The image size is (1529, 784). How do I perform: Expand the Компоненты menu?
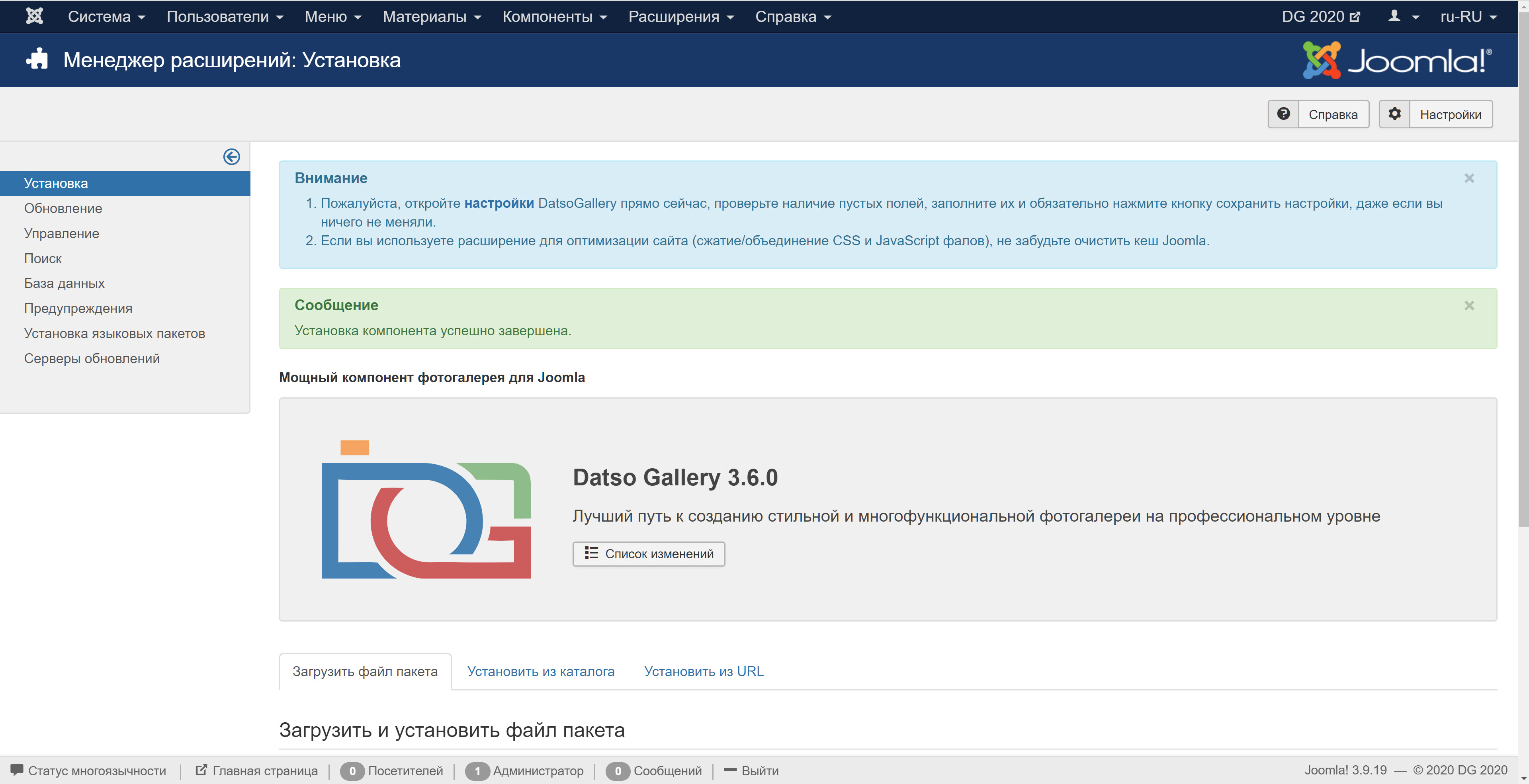(x=555, y=16)
